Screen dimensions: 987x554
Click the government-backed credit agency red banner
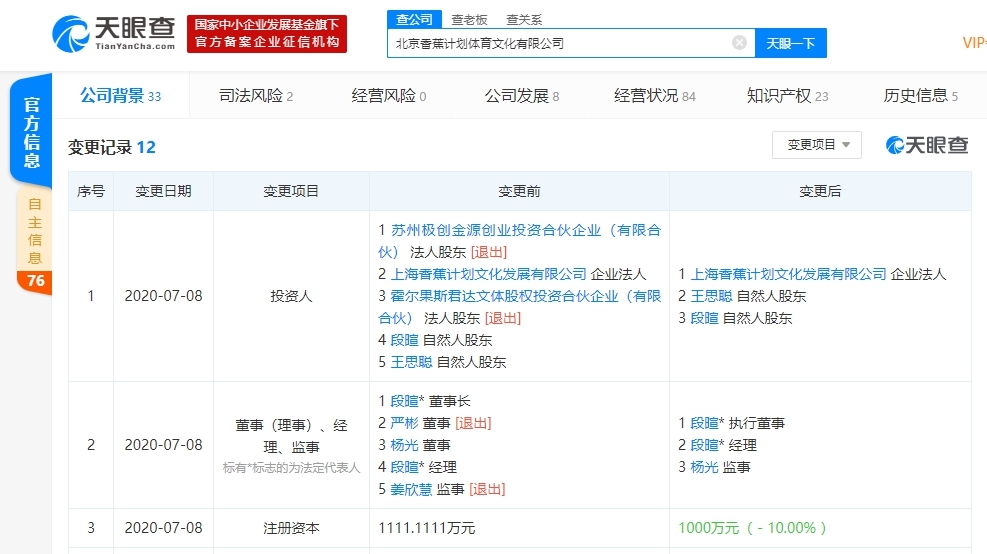(266, 33)
